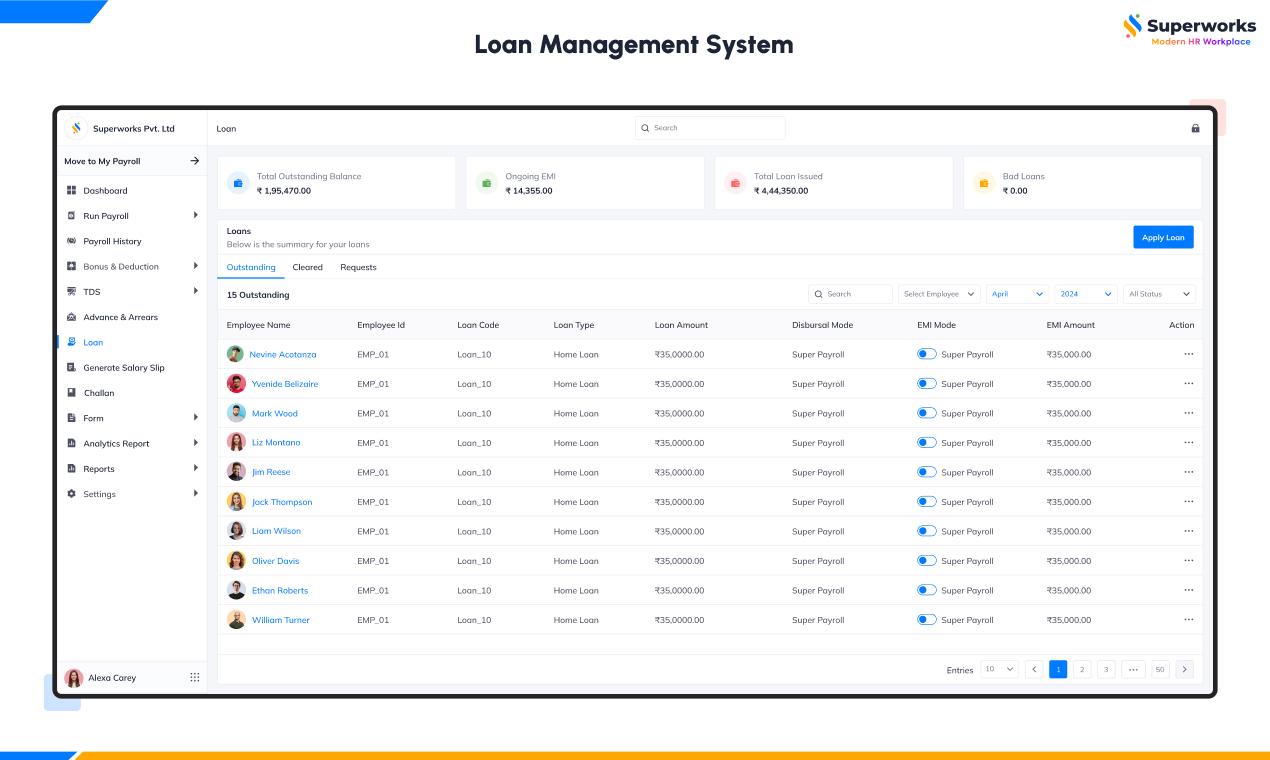This screenshot has width=1270, height=760.
Task: Click the Dashboard icon in sidebar
Action: pyautogui.click(x=71, y=190)
